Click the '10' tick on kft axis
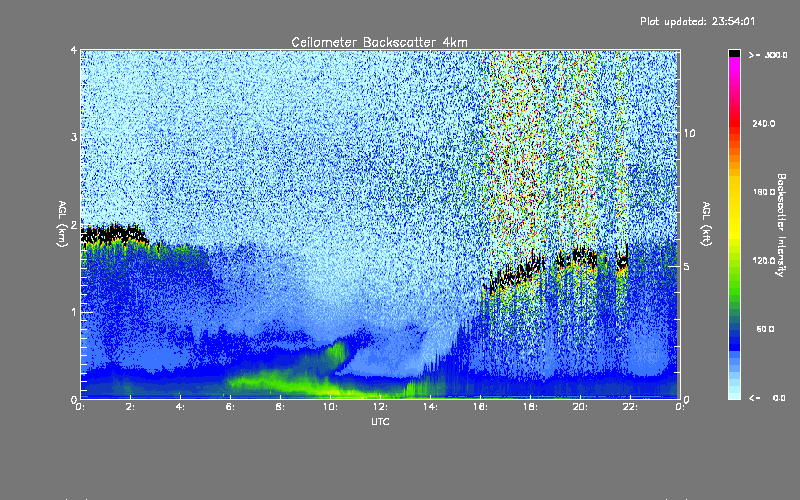 coord(689,133)
